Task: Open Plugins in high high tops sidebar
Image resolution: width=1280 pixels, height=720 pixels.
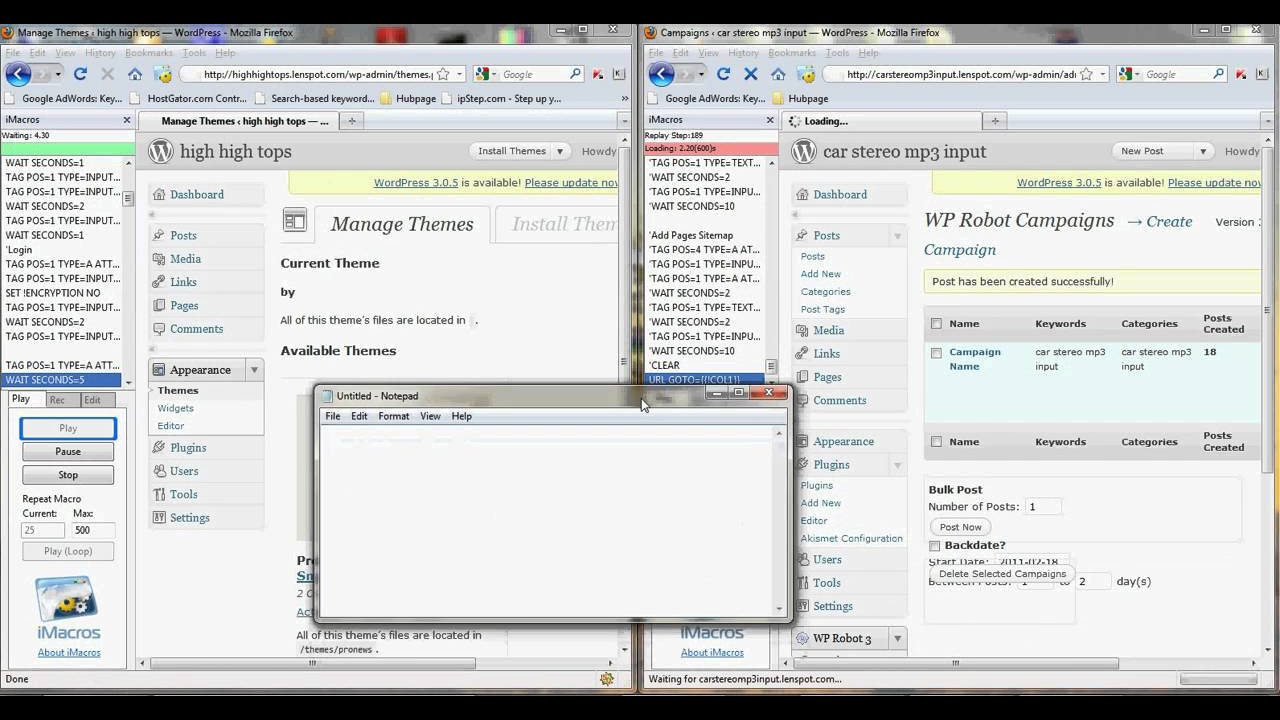Action: tap(188, 447)
